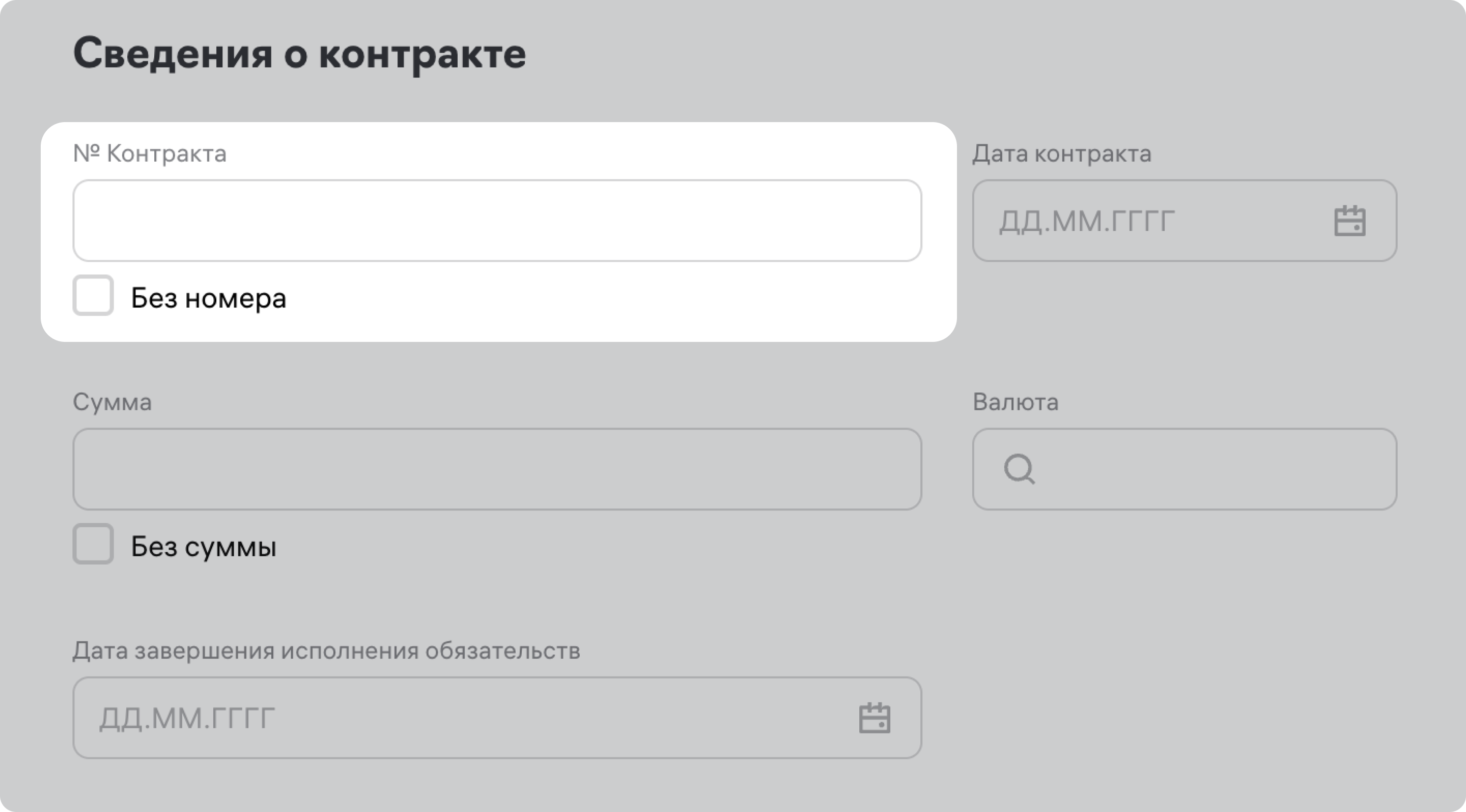Viewport: 1466px width, 812px height.
Task: Click the Сведения о контракте heading
Action: [x=299, y=54]
